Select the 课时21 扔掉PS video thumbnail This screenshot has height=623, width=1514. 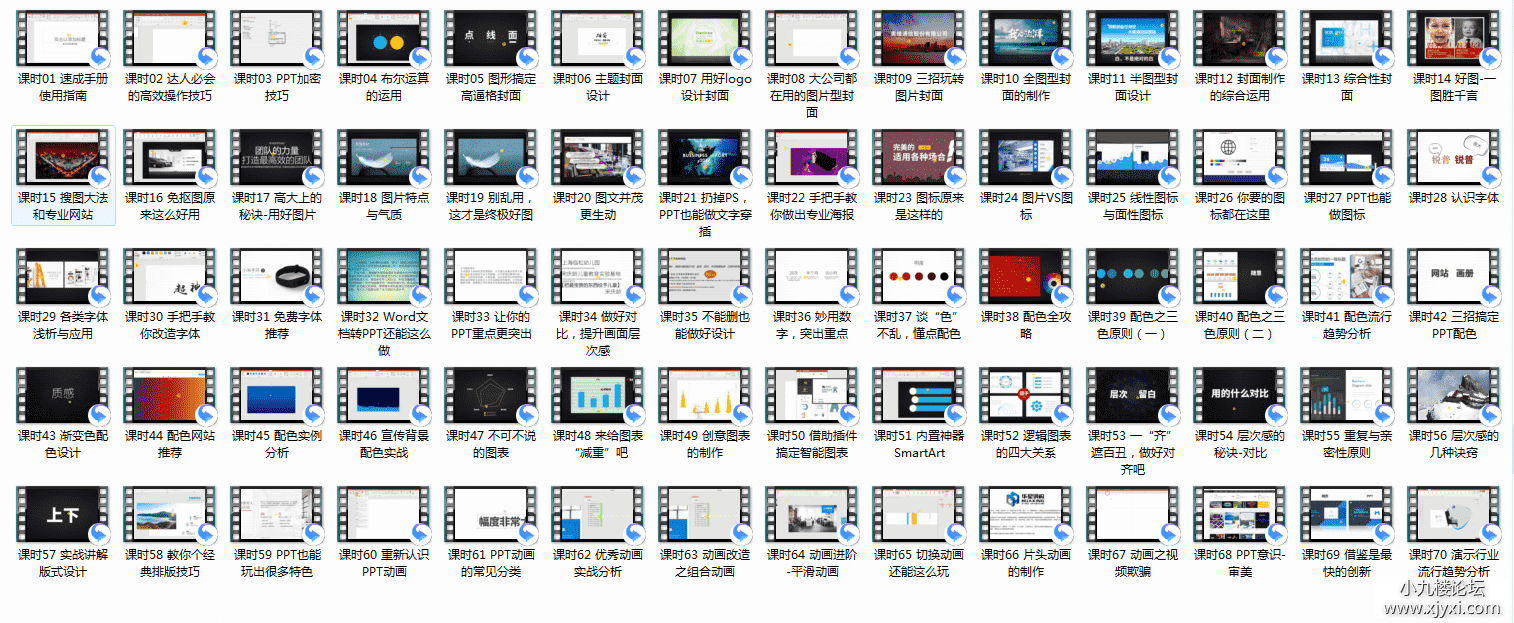click(x=705, y=158)
